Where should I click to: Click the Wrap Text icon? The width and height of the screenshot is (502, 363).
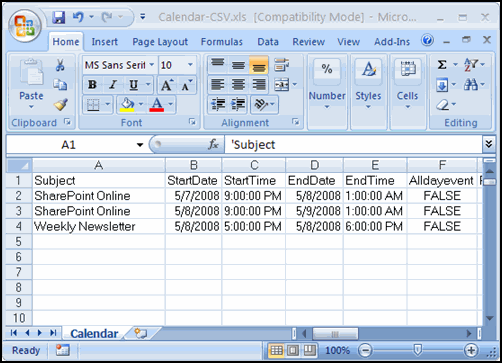[281, 65]
